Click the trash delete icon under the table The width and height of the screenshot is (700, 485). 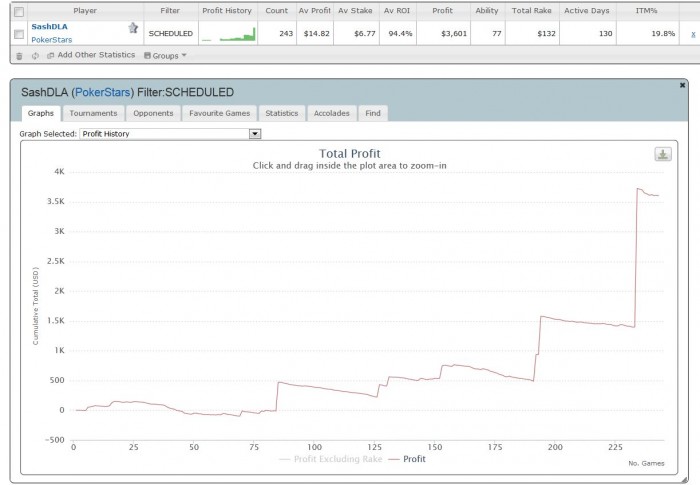click(19, 56)
